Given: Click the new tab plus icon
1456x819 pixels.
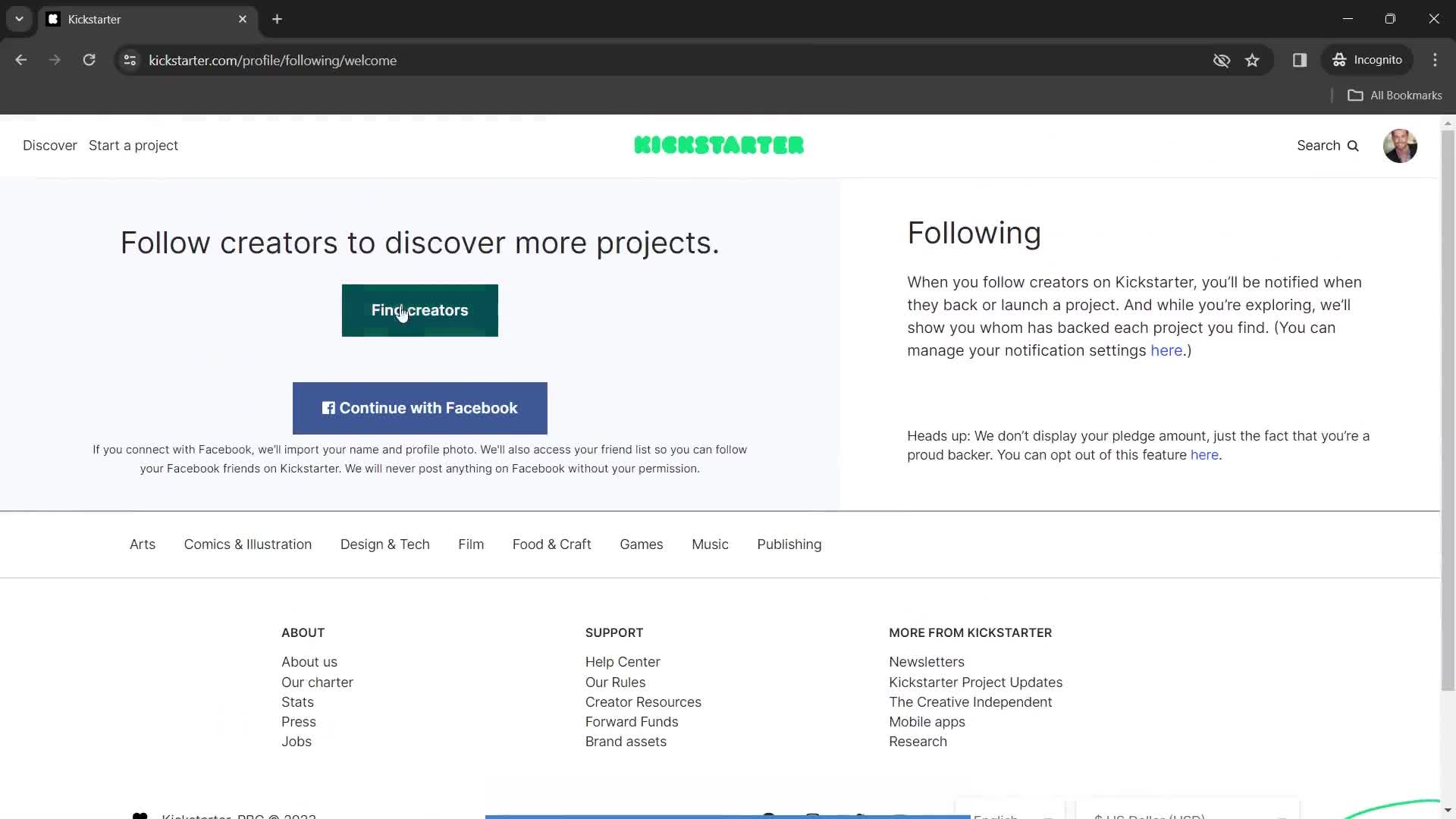Looking at the screenshot, I should (x=277, y=19).
